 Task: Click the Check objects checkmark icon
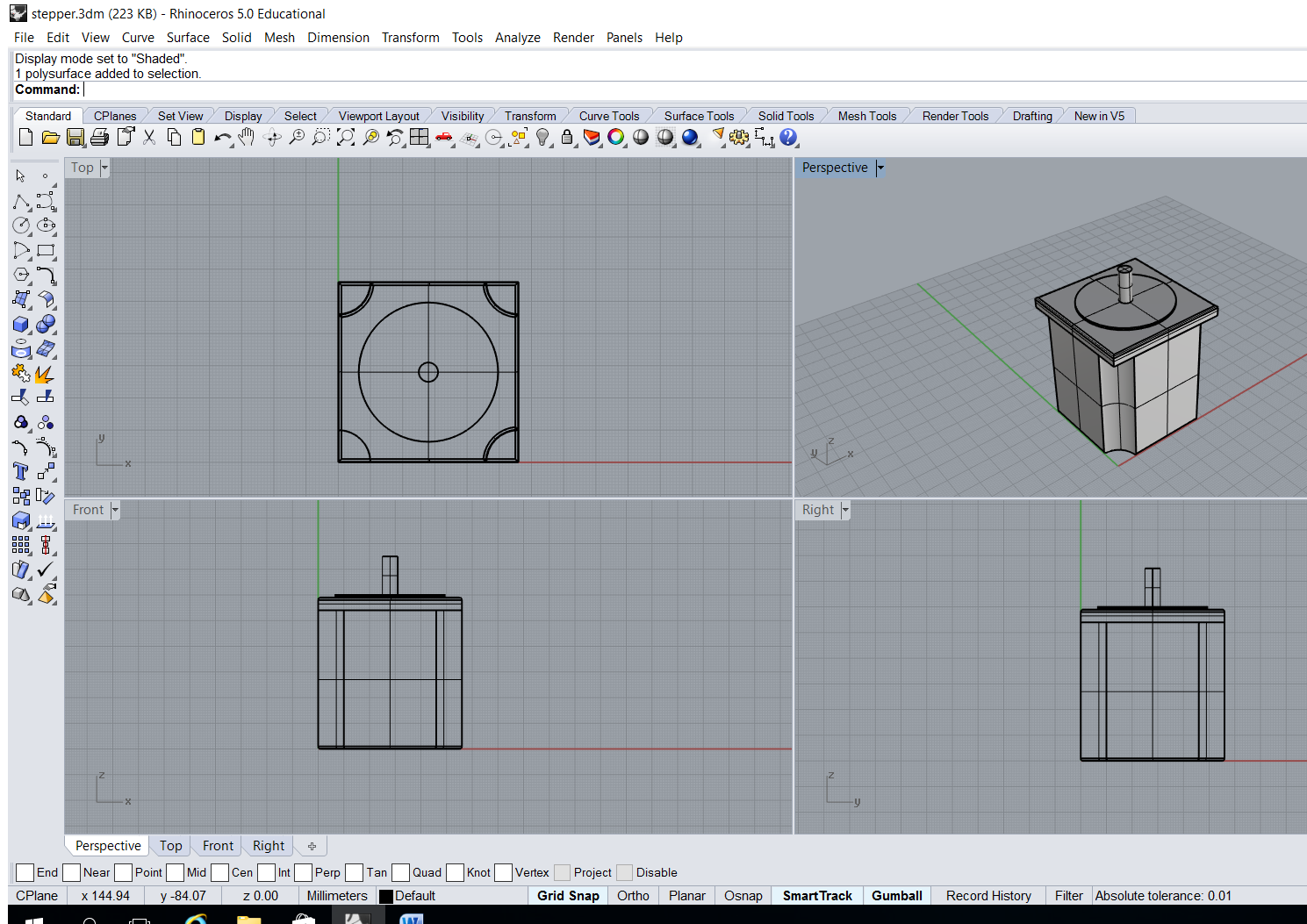click(x=46, y=569)
